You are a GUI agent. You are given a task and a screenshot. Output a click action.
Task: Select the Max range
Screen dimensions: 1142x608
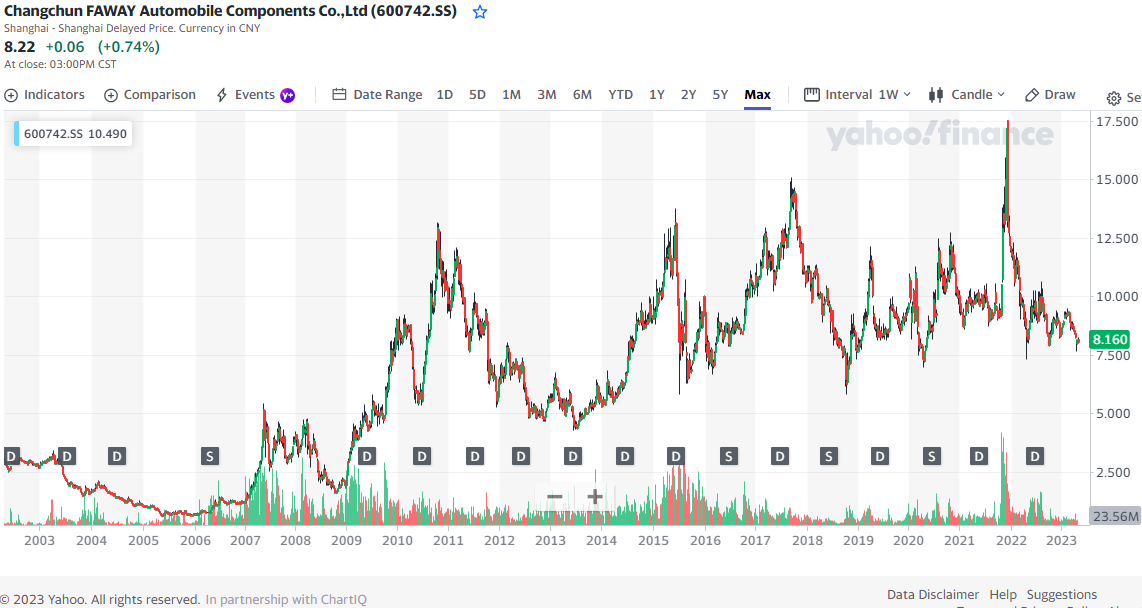(757, 95)
